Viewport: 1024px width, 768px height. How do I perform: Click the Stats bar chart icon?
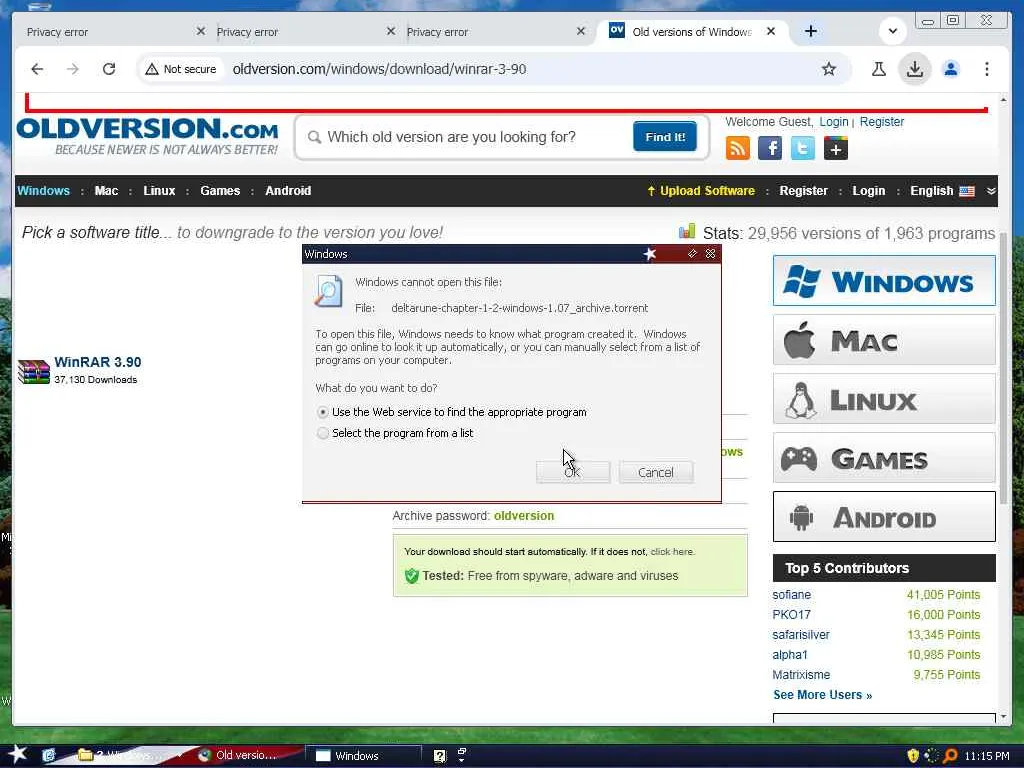pyautogui.click(x=687, y=231)
